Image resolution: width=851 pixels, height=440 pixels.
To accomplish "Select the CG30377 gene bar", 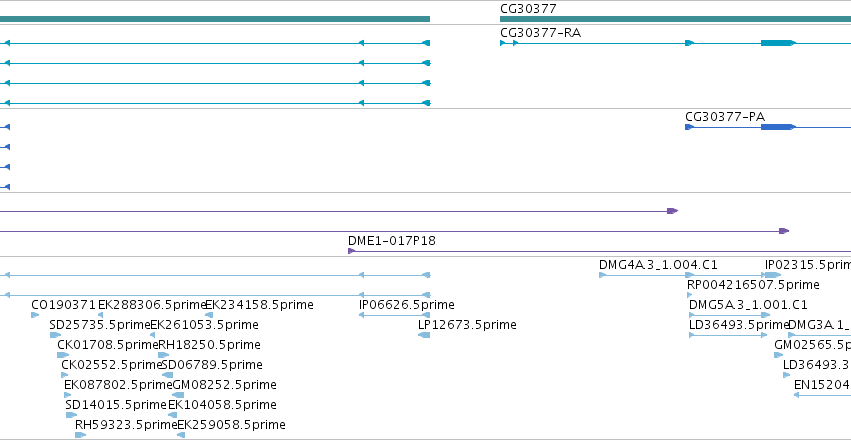I will click(x=675, y=19).
